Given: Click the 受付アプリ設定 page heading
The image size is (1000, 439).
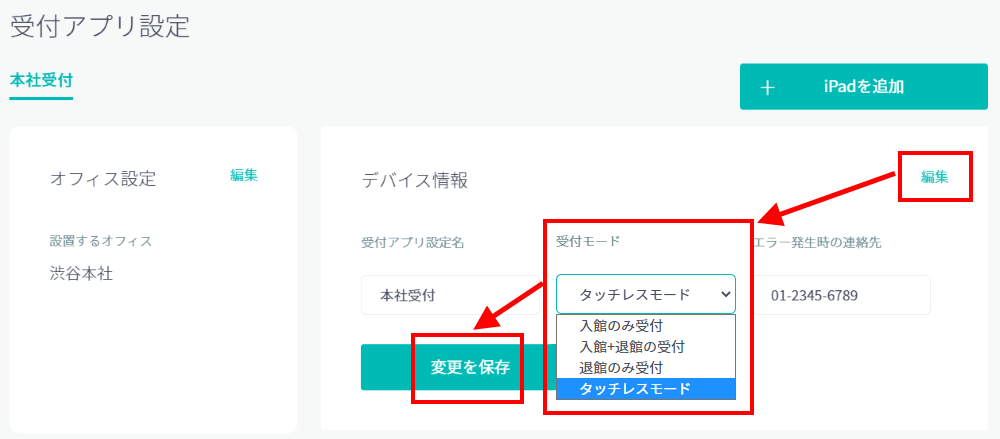Looking at the screenshot, I should (x=100, y=26).
